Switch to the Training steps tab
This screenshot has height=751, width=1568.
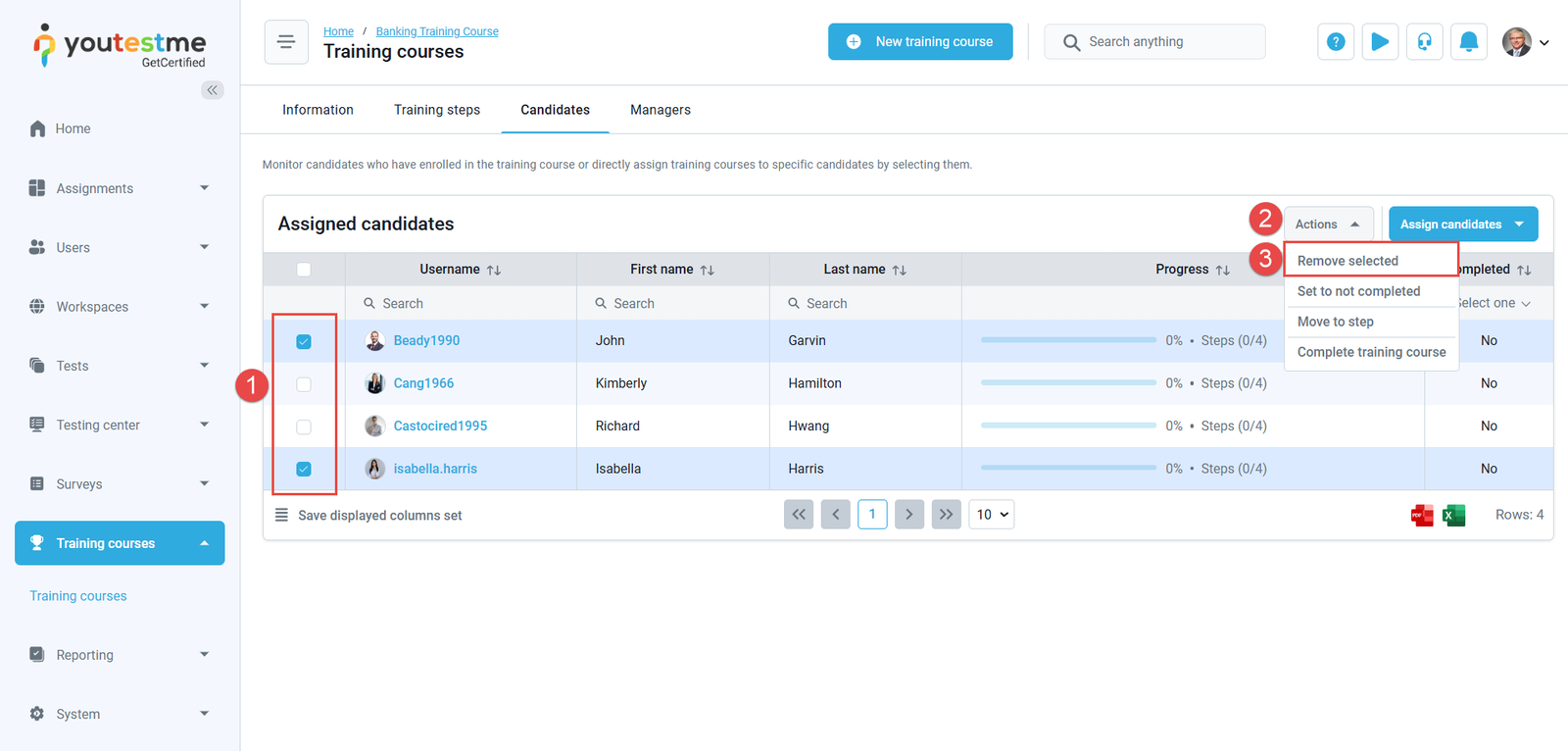tap(437, 110)
